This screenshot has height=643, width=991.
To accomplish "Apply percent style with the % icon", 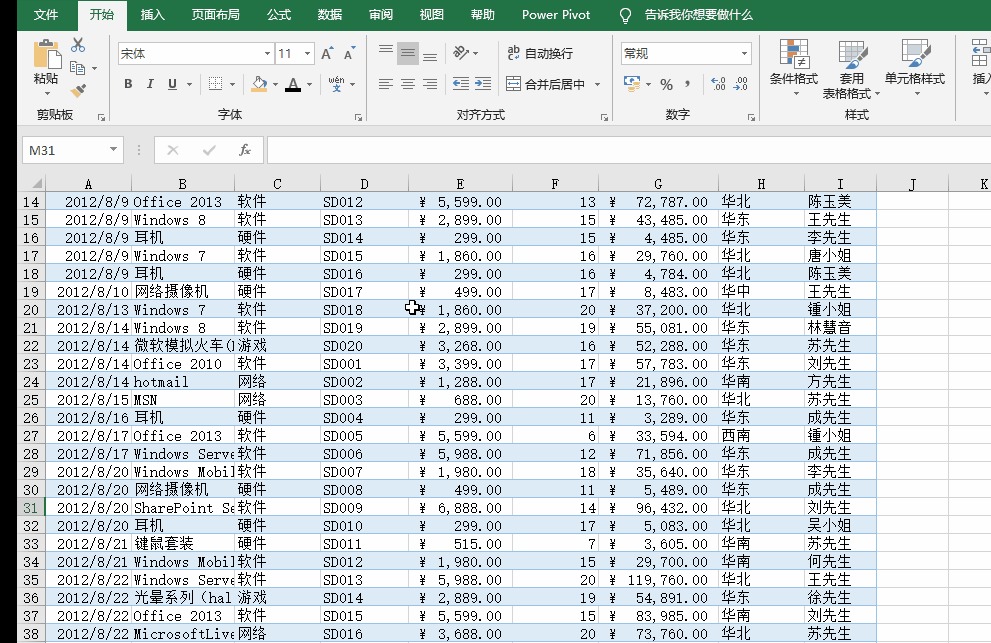I will click(x=666, y=84).
